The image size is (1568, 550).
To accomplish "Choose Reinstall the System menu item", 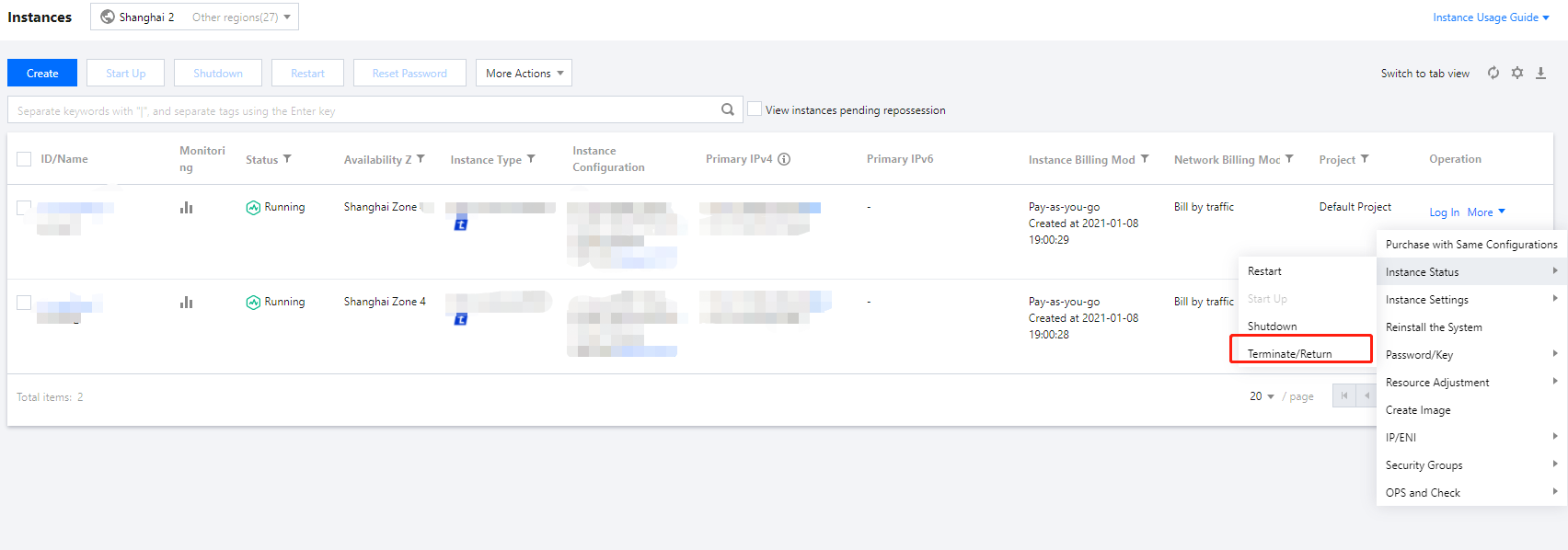I will [x=1433, y=327].
